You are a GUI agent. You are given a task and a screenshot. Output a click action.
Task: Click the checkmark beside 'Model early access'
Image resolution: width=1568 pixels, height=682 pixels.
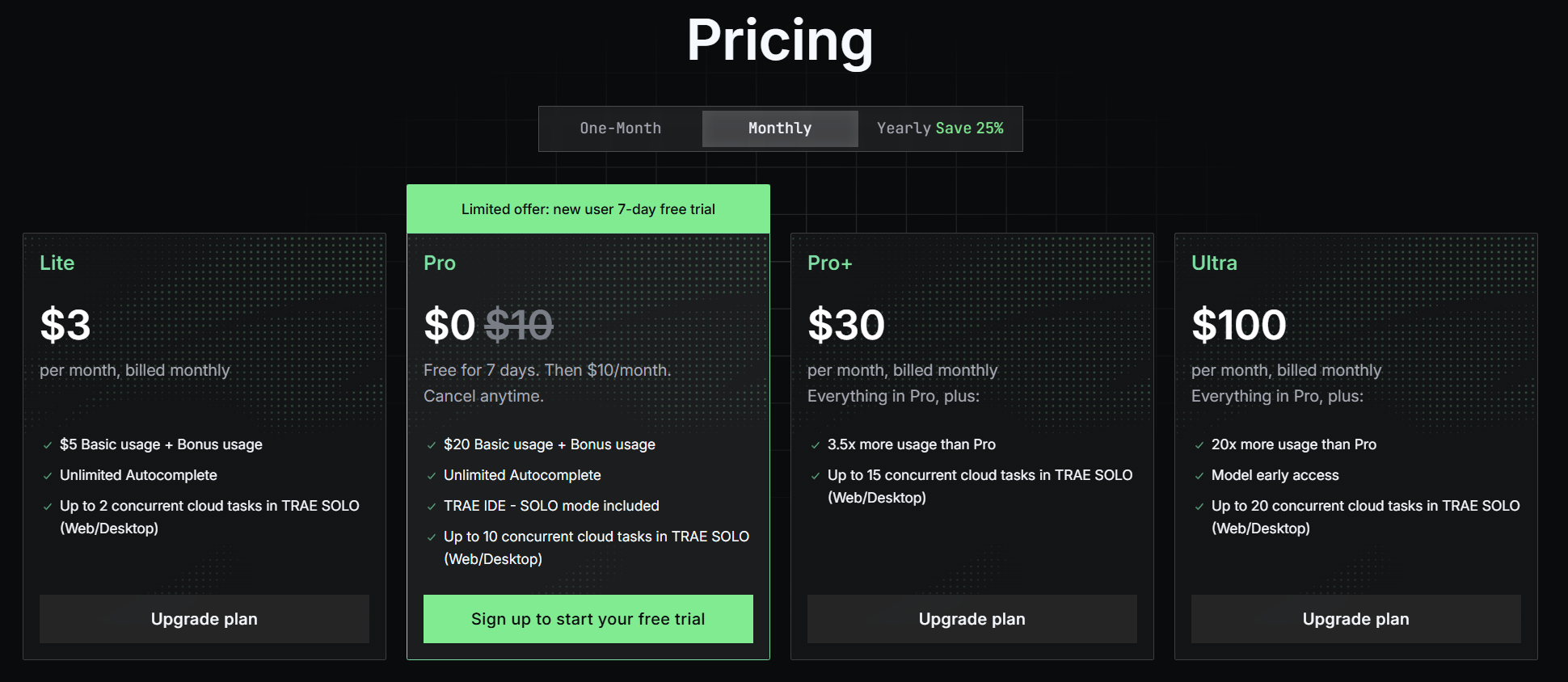click(x=1199, y=476)
